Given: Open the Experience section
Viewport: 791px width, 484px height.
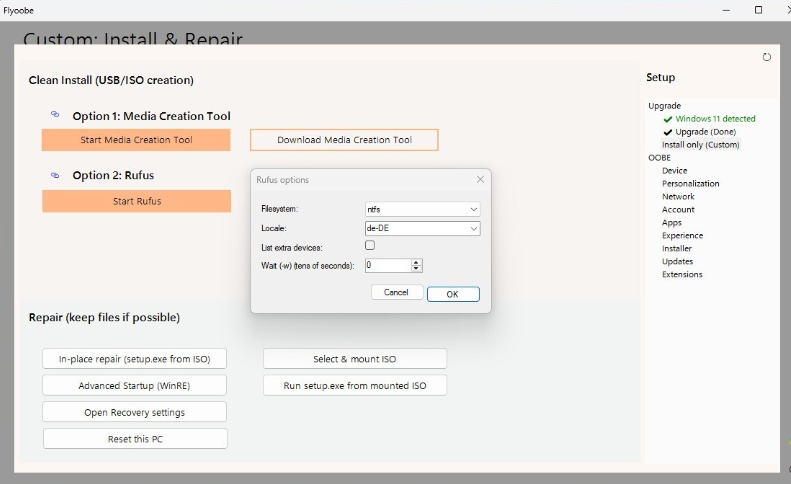Looking at the screenshot, I should click(682, 236).
